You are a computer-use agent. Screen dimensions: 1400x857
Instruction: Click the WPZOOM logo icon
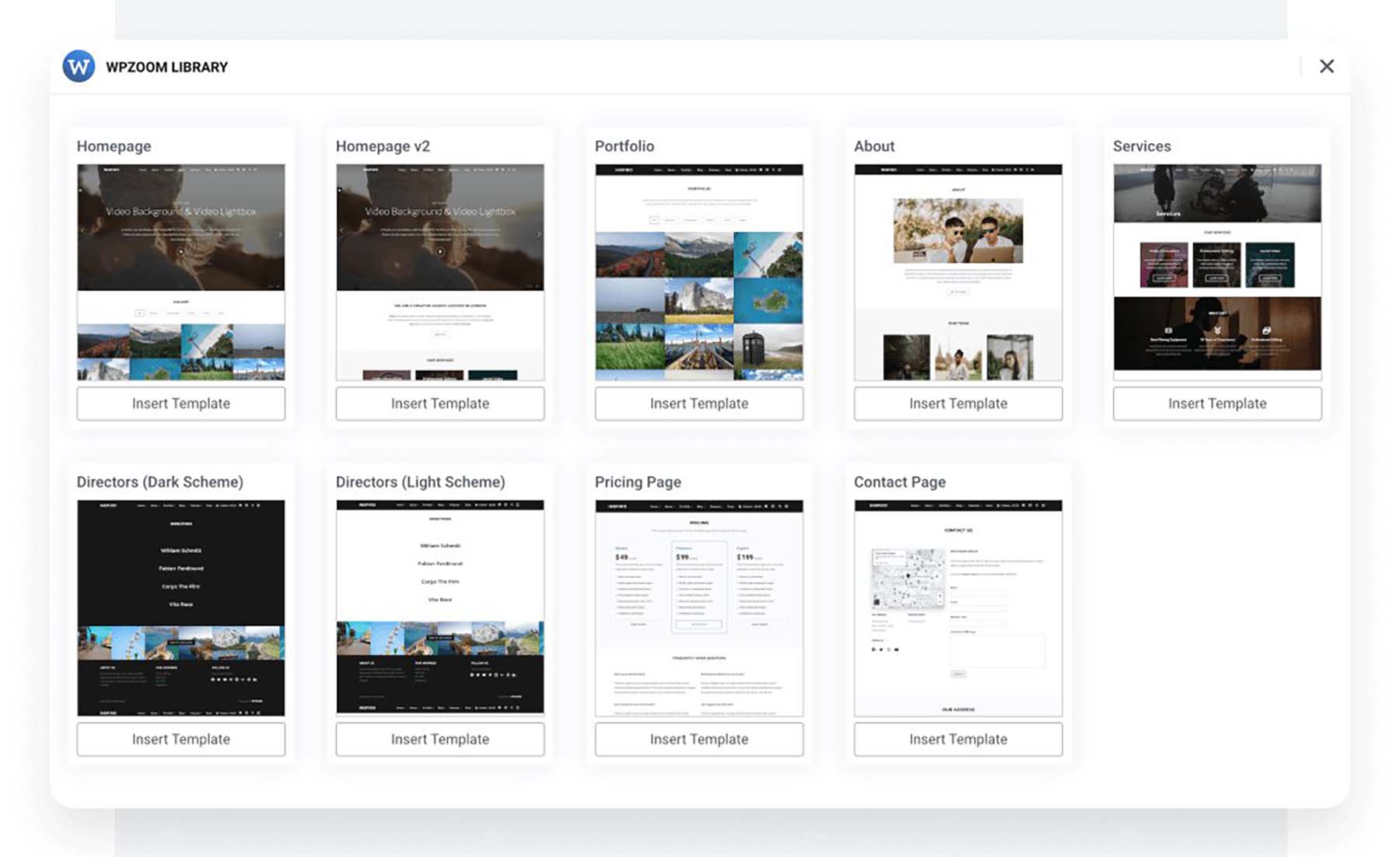(79, 66)
